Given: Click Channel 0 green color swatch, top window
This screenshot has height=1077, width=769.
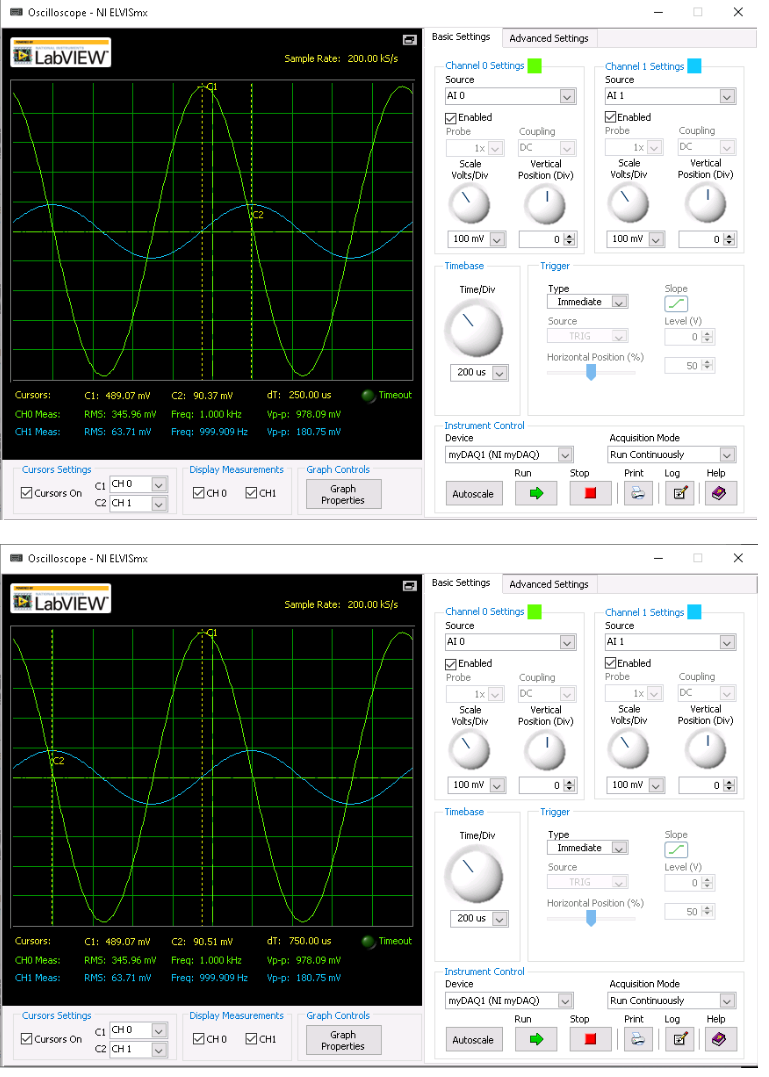Looking at the screenshot, I should click(534, 67).
